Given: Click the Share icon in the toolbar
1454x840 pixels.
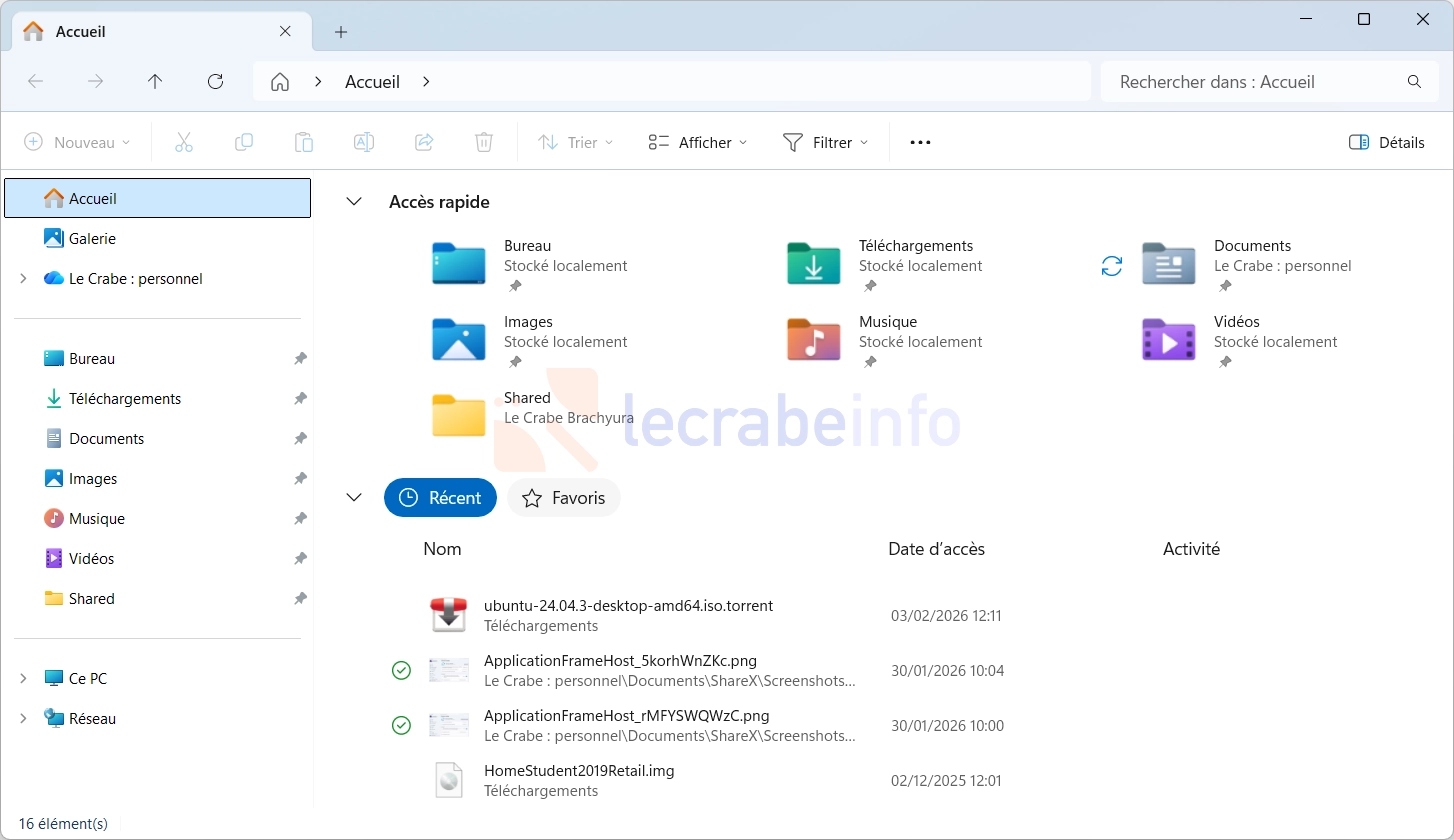Looking at the screenshot, I should [x=424, y=143].
